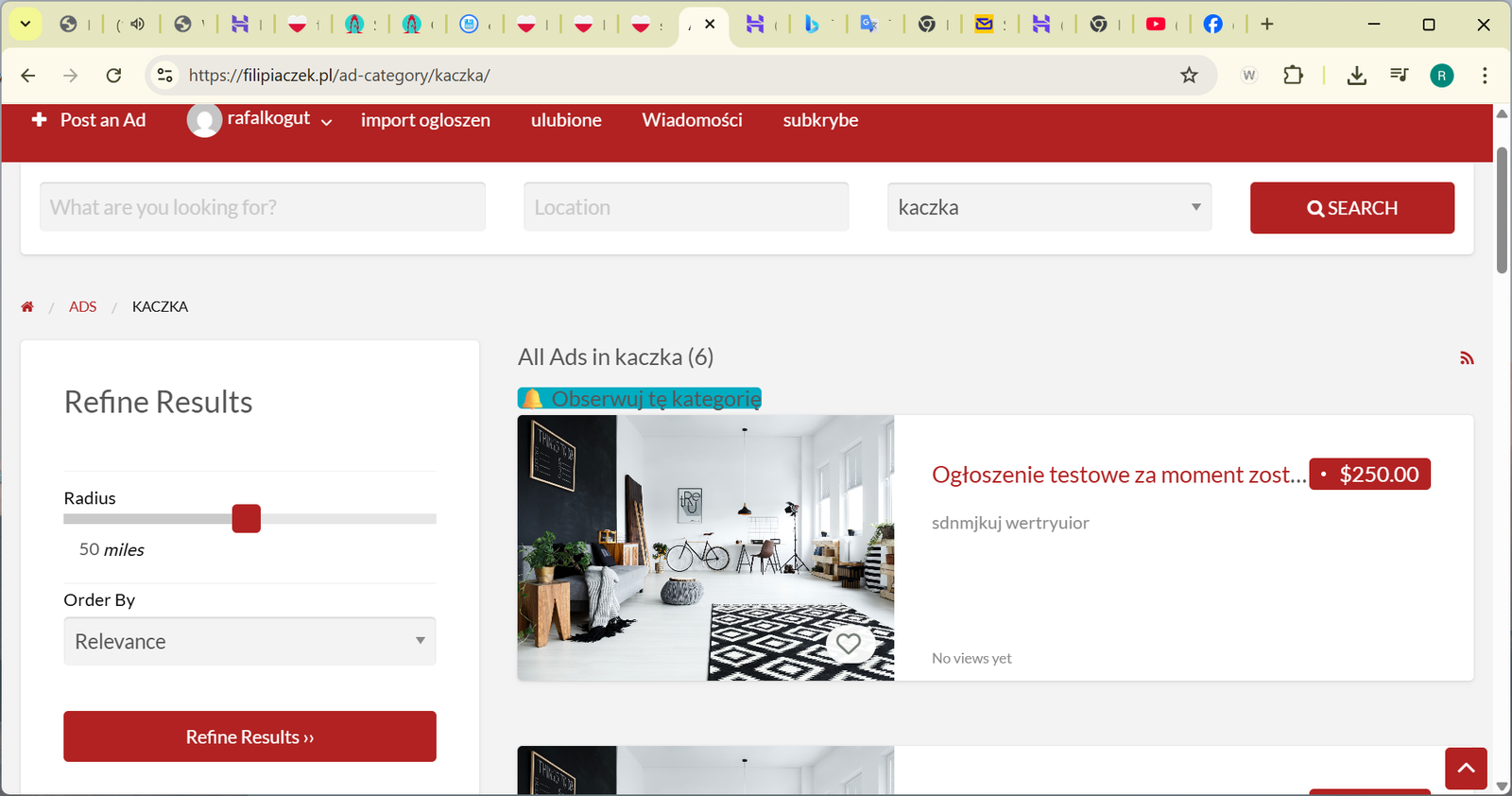This screenshot has width=1512, height=796.
Task: Go to import ogloszen menu item
Action: [425, 120]
